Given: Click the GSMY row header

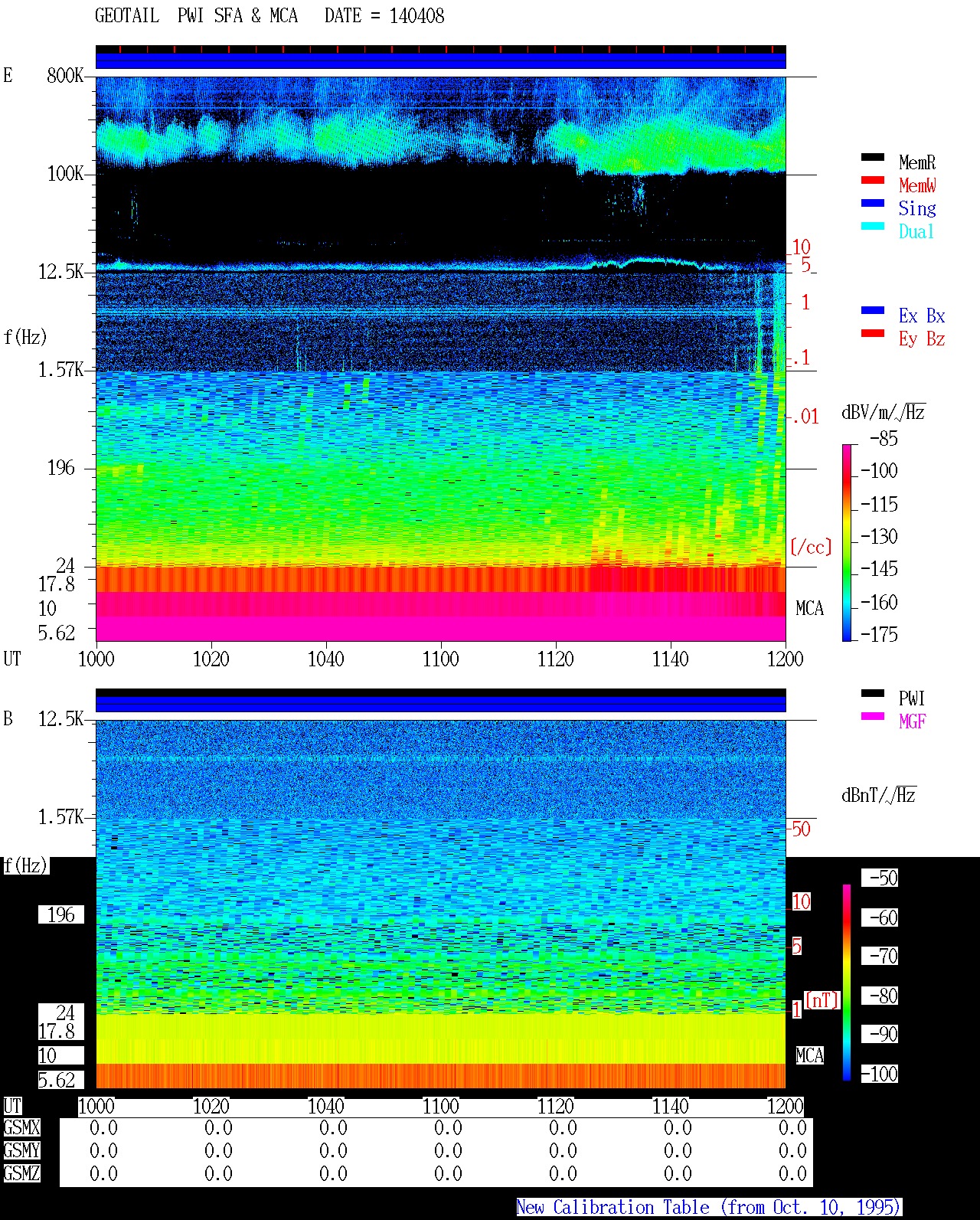Looking at the screenshot, I should [x=21, y=1151].
